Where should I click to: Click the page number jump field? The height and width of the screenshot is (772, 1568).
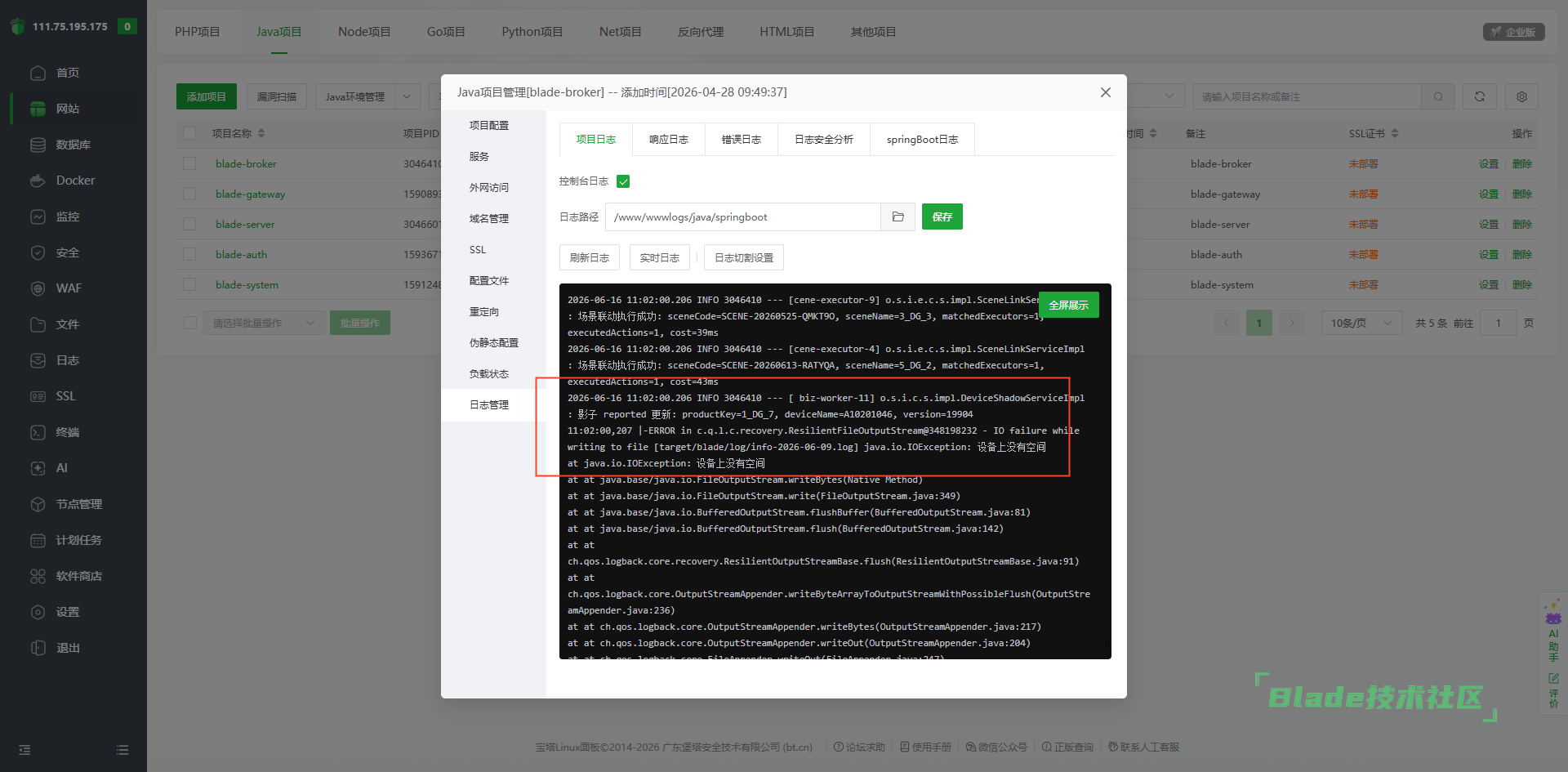coord(1499,323)
